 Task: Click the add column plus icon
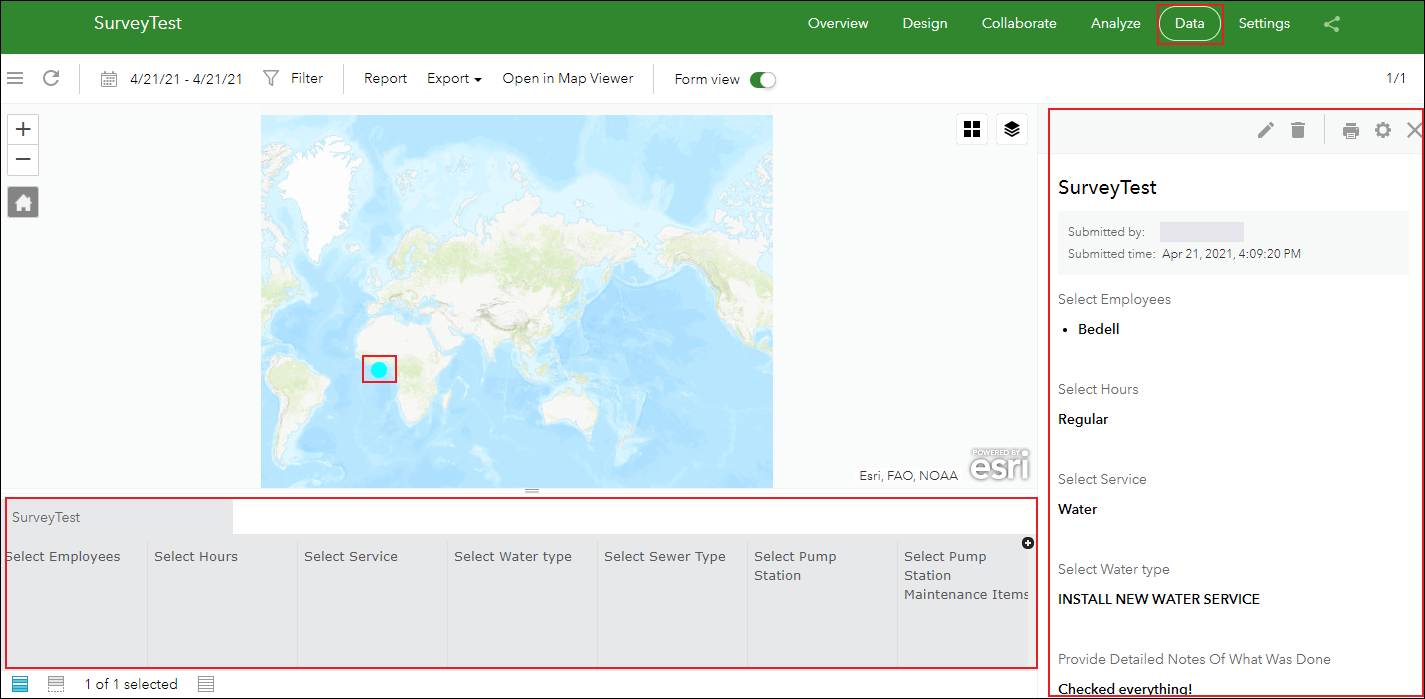click(x=1028, y=543)
